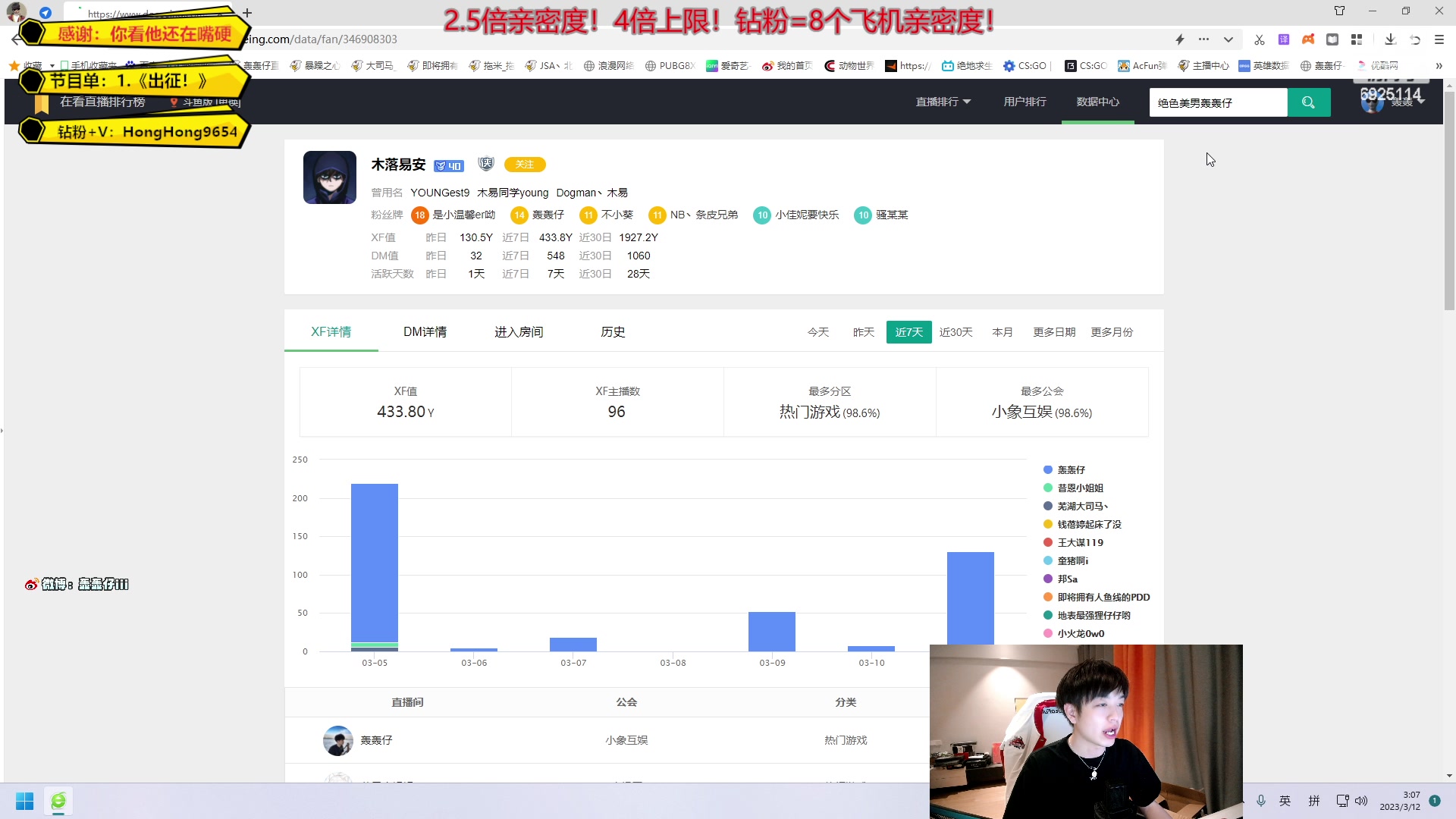
Task: Toggle 邦Sa series in legend
Action: coord(1060,579)
